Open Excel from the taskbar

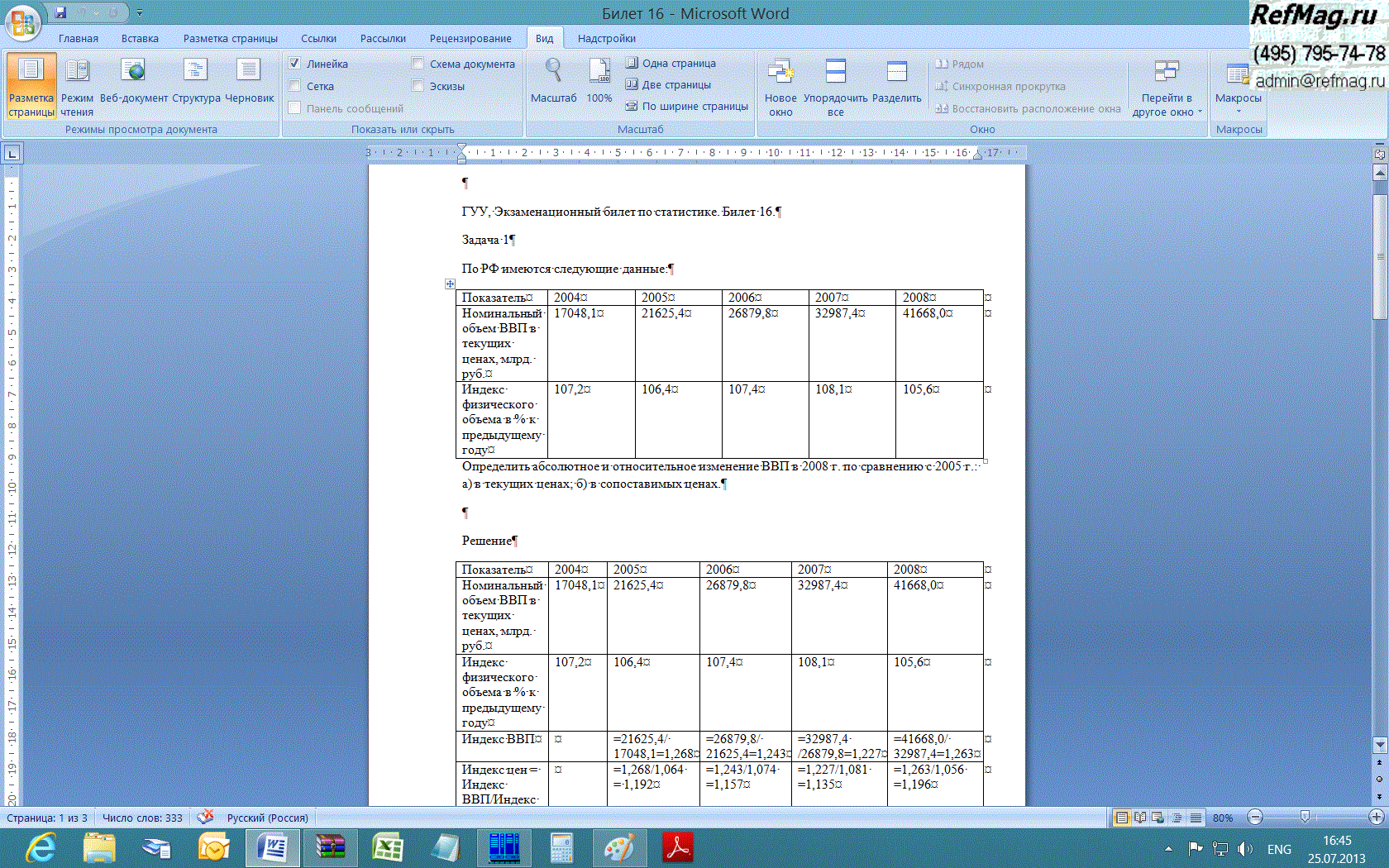click(388, 847)
